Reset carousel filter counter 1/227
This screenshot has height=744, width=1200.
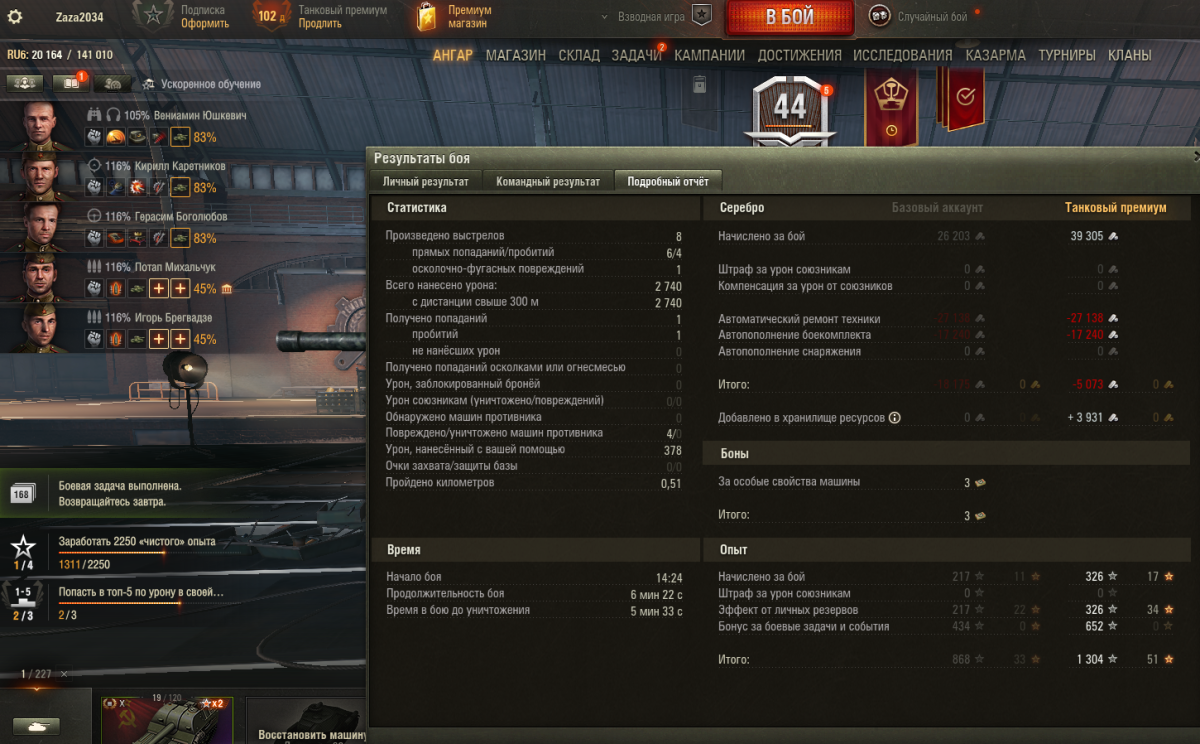pyautogui.click(x=64, y=674)
